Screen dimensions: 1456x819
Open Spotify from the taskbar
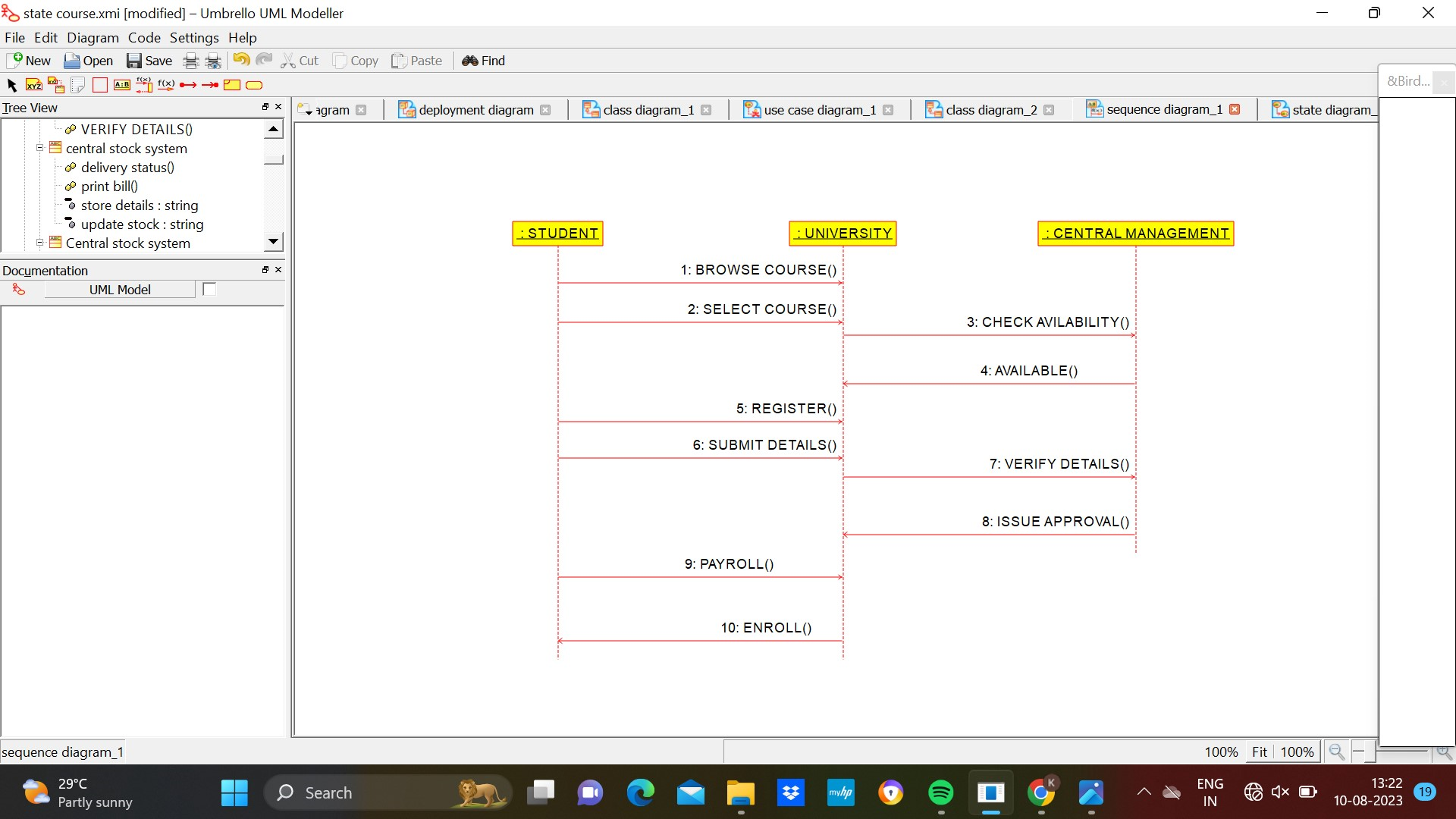pos(940,793)
